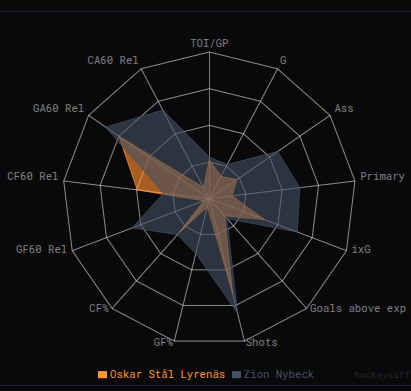The image size is (411, 391).
Task: Select the Goals above exp label
Action: [x=358, y=308]
